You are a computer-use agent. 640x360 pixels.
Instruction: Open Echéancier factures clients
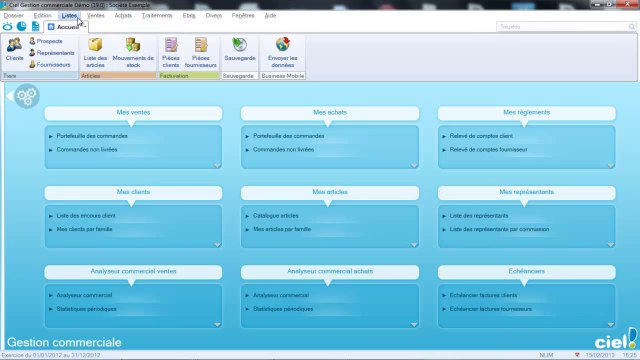(483, 295)
